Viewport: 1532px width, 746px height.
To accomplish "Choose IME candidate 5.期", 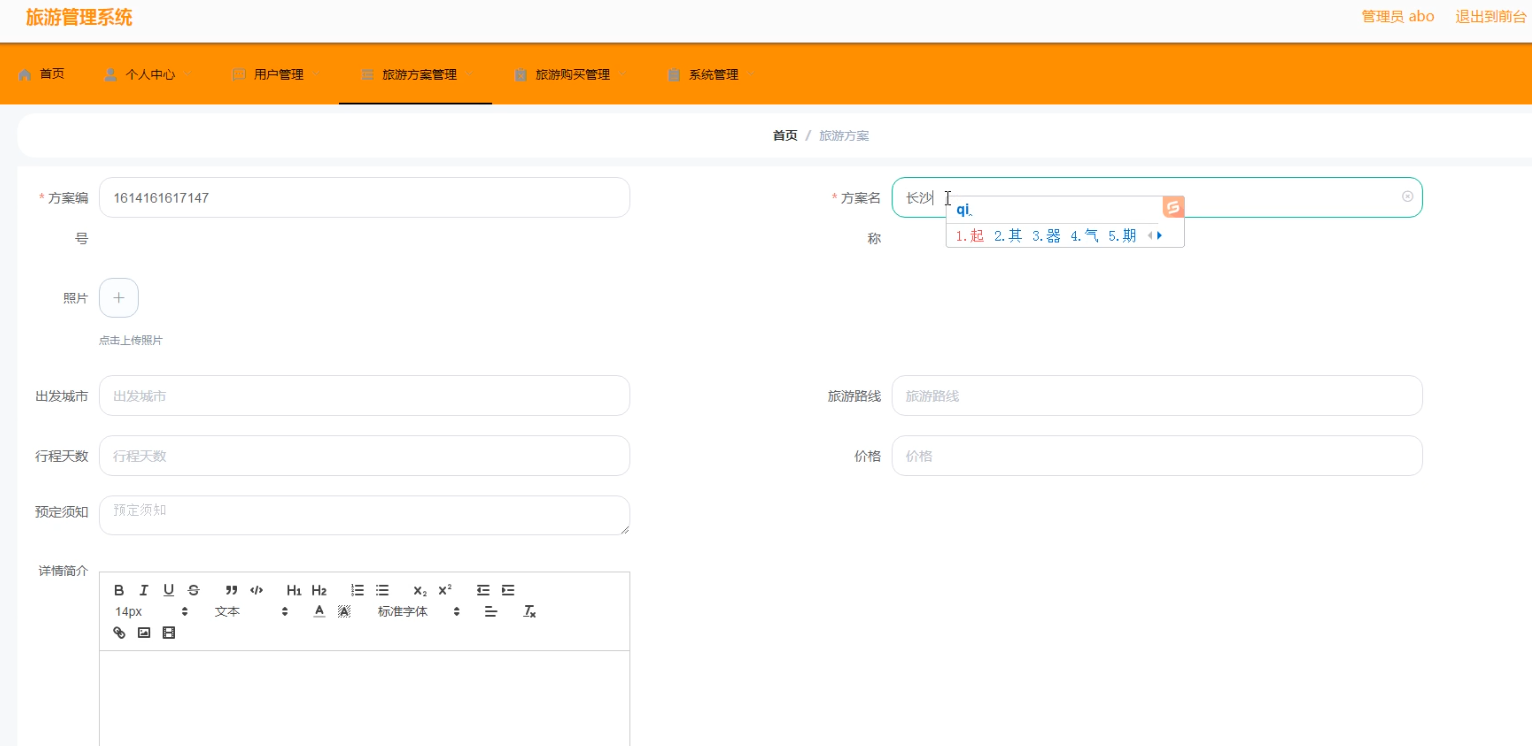I will click(x=1122, y=236).
